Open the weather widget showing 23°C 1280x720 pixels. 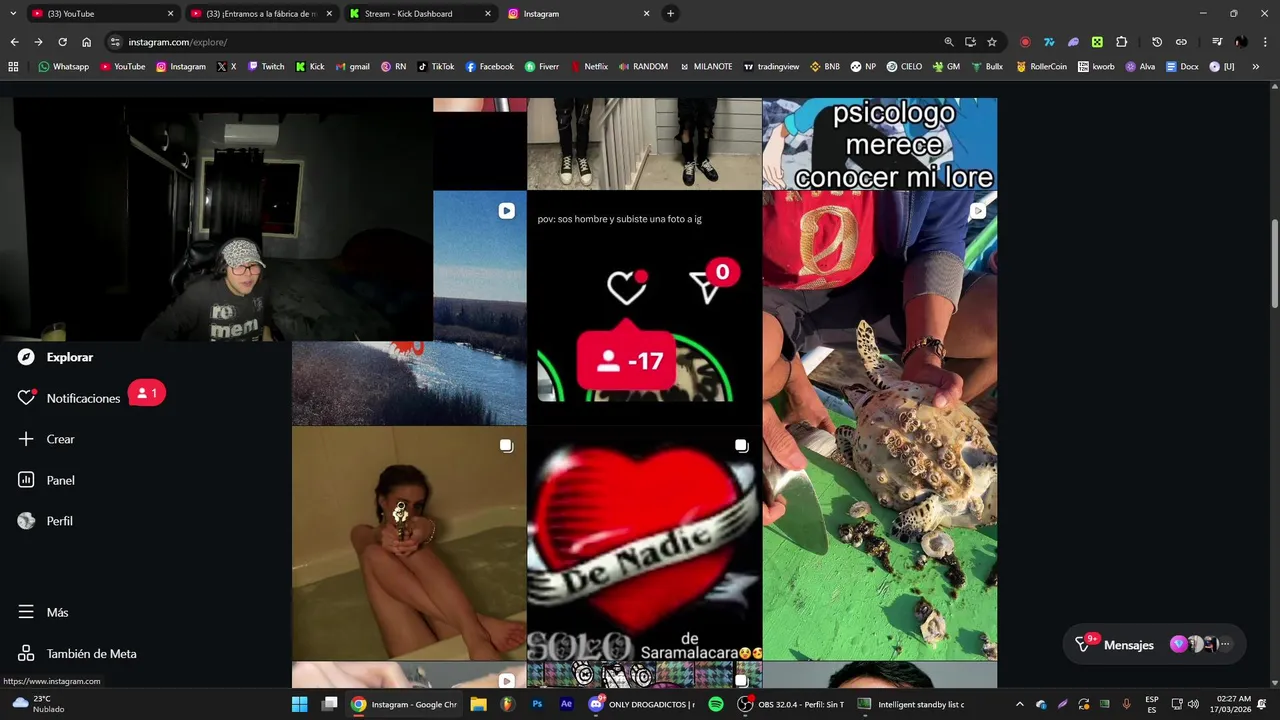37,704
